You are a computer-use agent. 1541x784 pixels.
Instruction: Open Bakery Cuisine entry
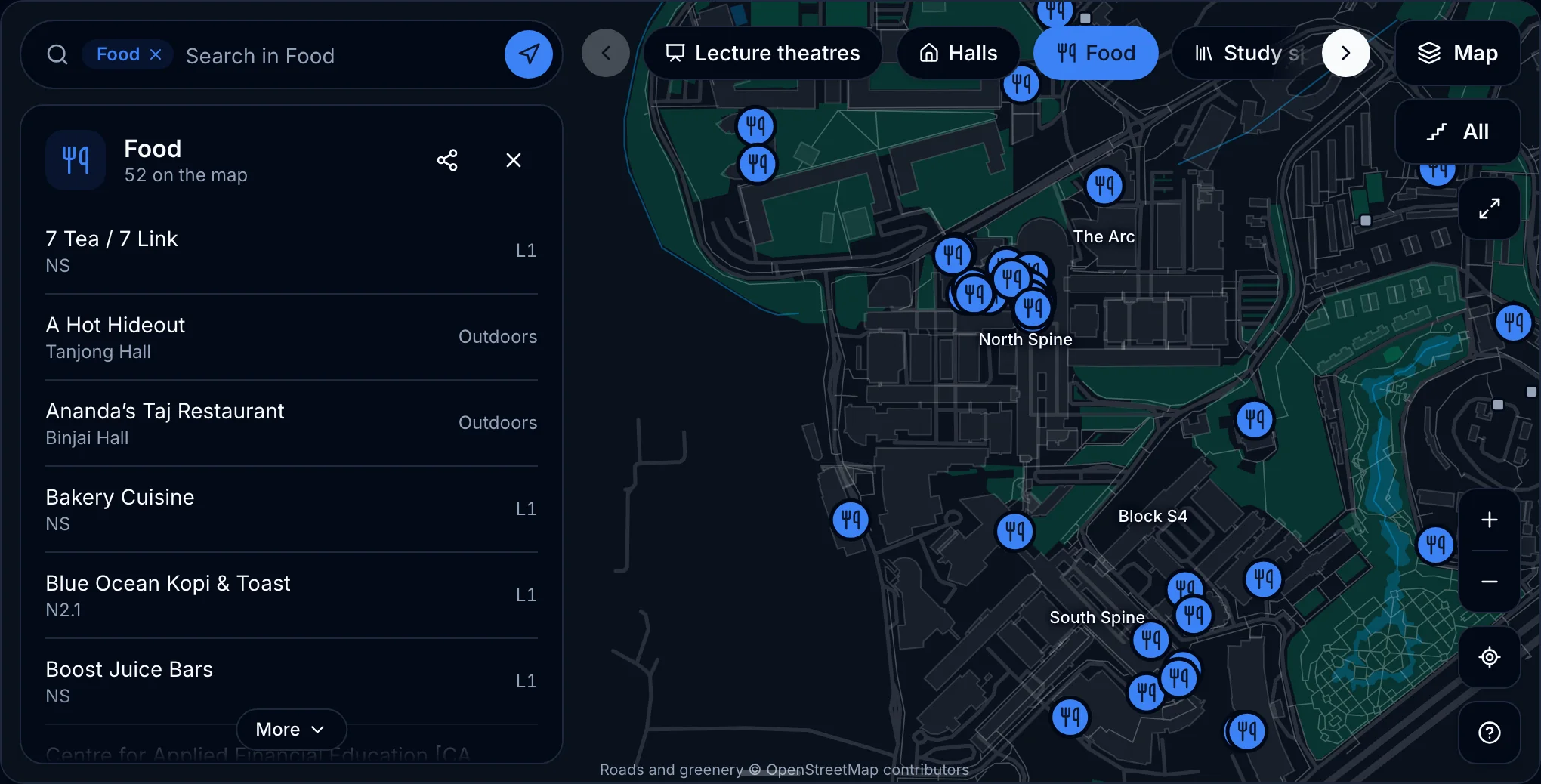pyautogui.click(x=291, y=509)
